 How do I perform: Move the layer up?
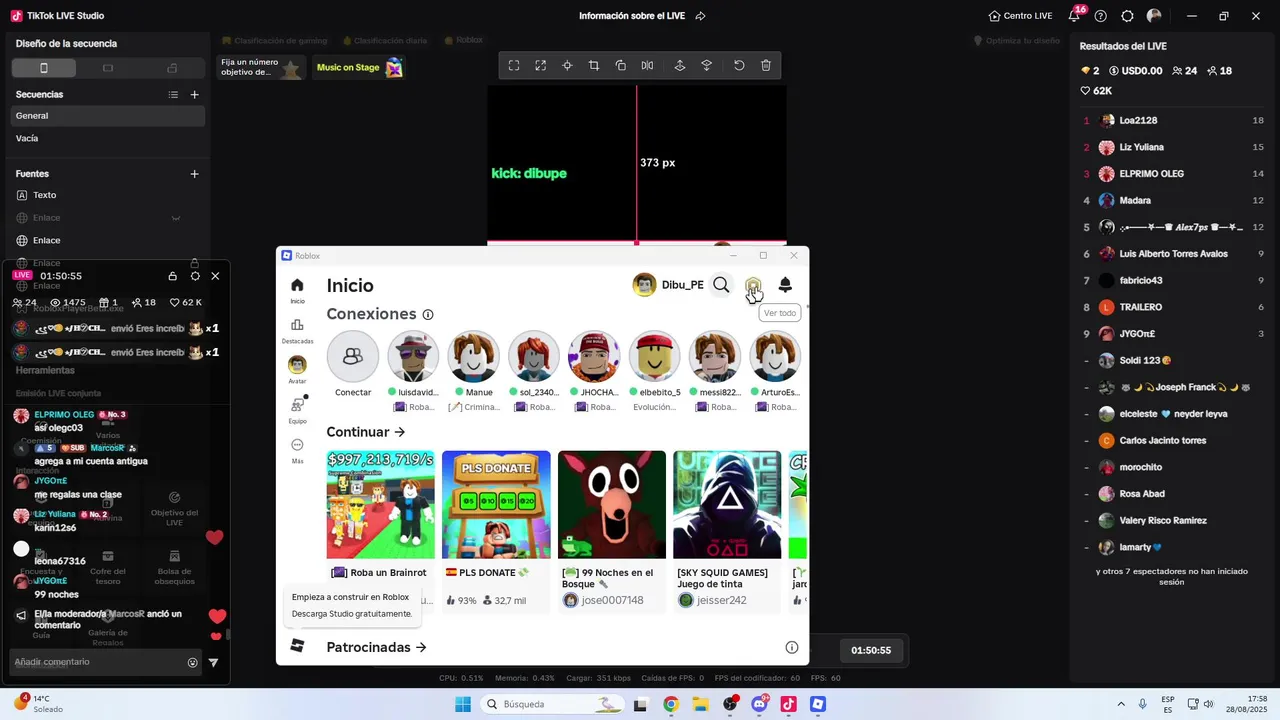tap(680, 66)
